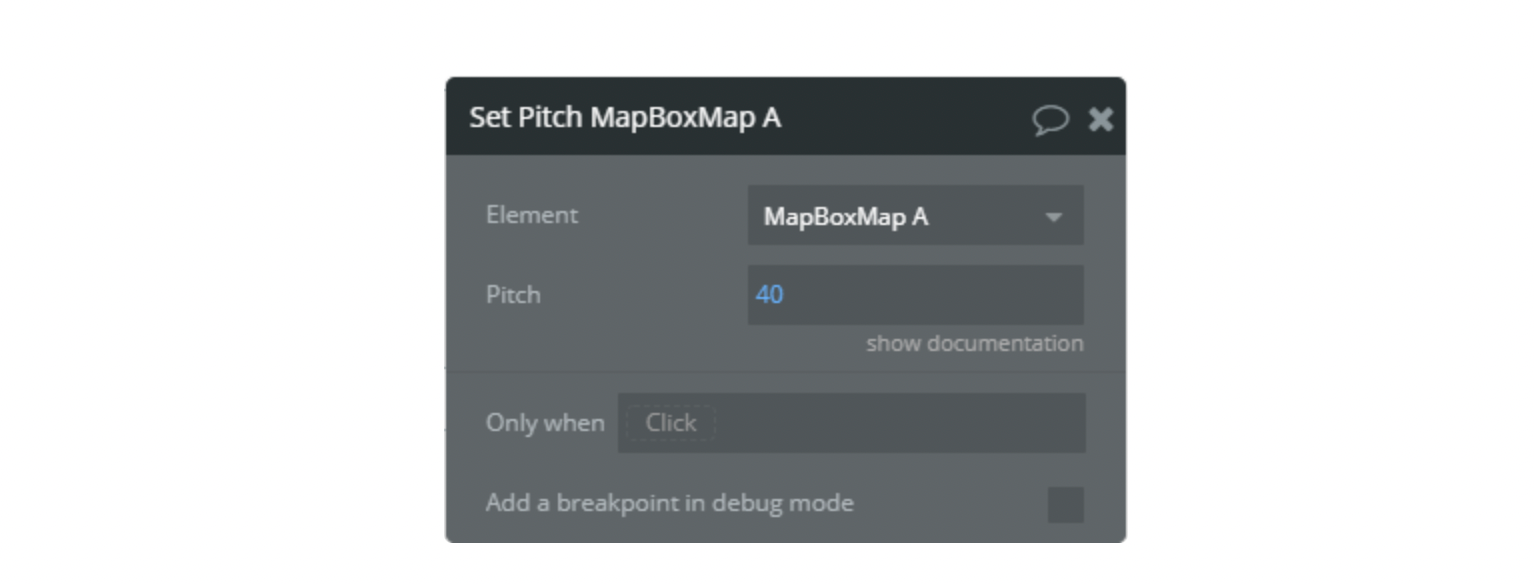Click the Only when label

pos(546,422)
